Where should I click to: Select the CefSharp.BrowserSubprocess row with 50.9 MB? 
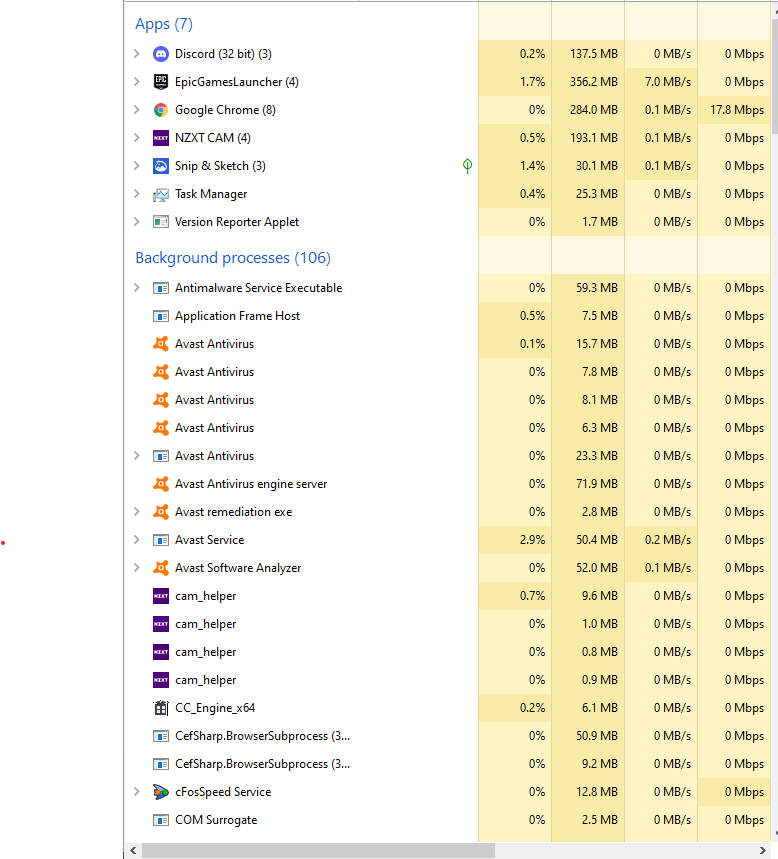[x=447, y=736]
